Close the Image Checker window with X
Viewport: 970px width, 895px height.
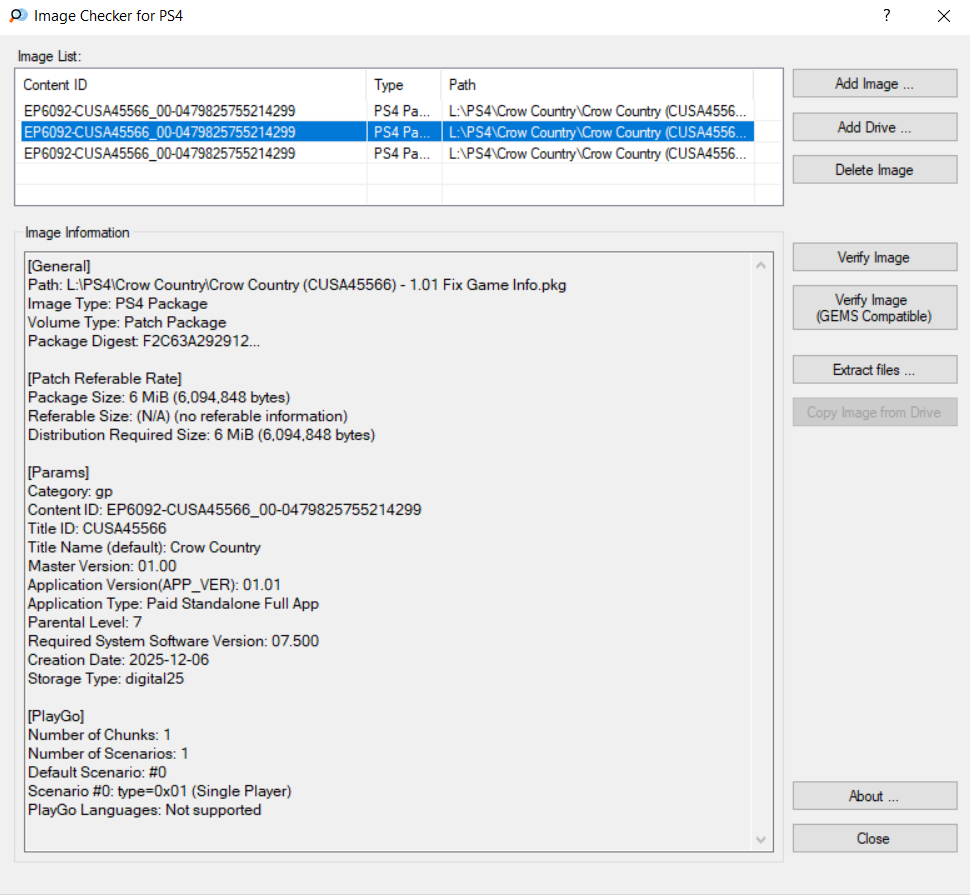click(x=943, y=16)
